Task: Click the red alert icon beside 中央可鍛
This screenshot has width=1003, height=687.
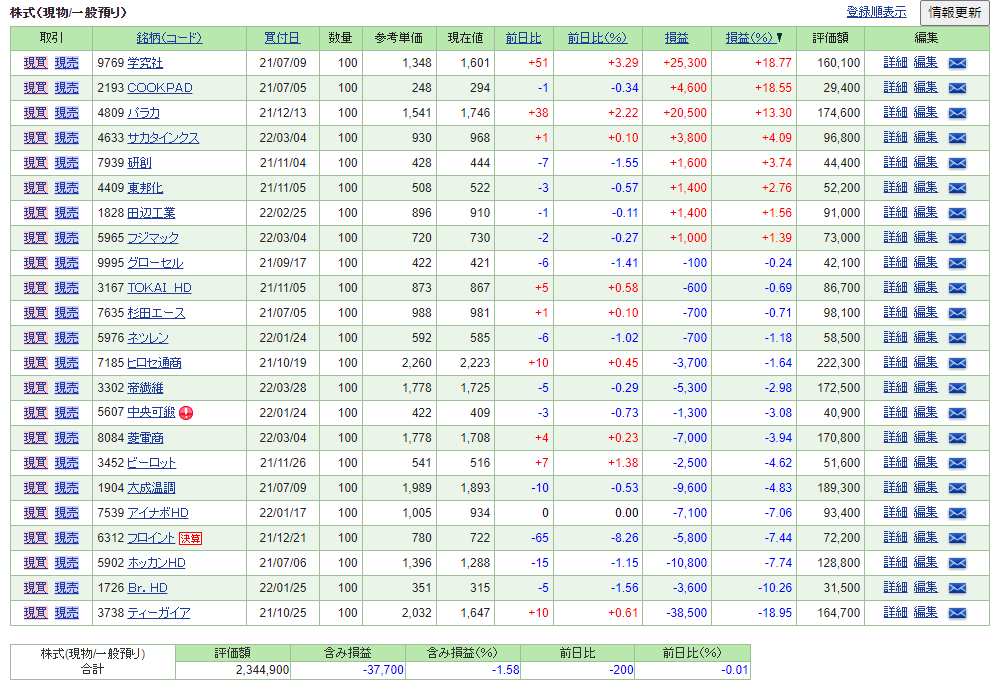Action: (186, 413)
